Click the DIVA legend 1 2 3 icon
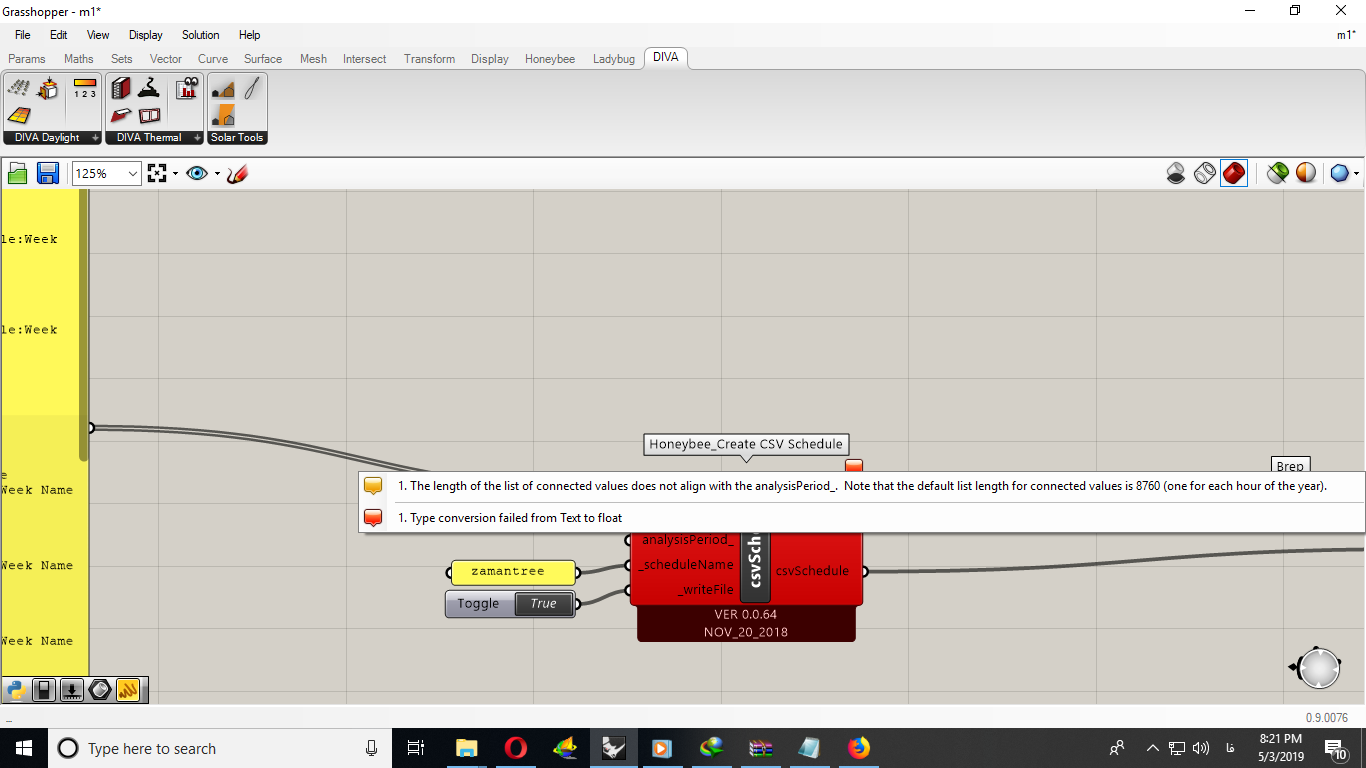 (85, 89)
